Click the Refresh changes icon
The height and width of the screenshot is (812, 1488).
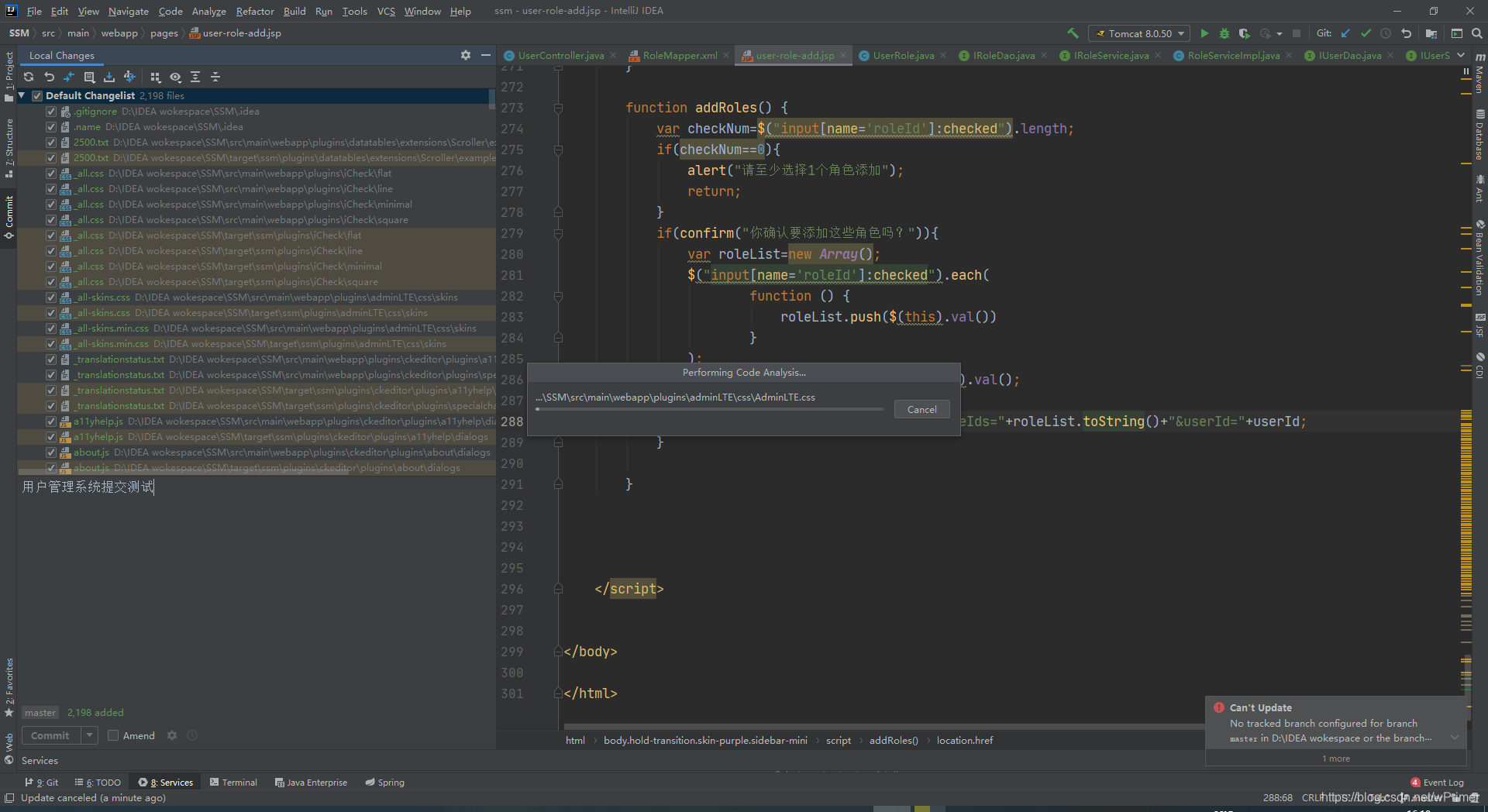point(29,77)
